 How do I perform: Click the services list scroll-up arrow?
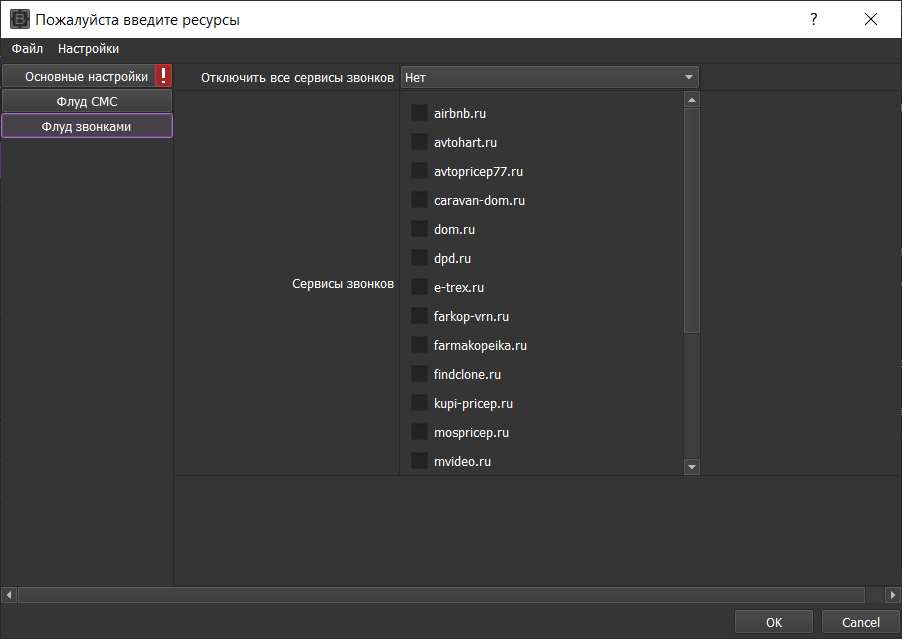coord(691,100)
